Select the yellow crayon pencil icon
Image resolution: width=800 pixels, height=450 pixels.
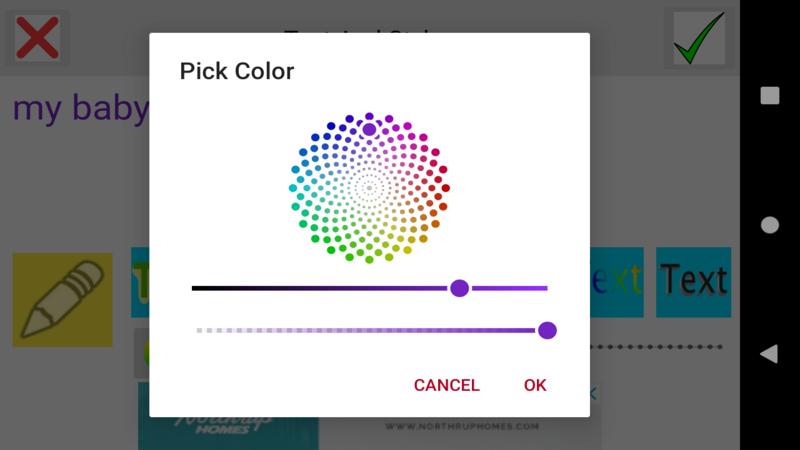62,299
